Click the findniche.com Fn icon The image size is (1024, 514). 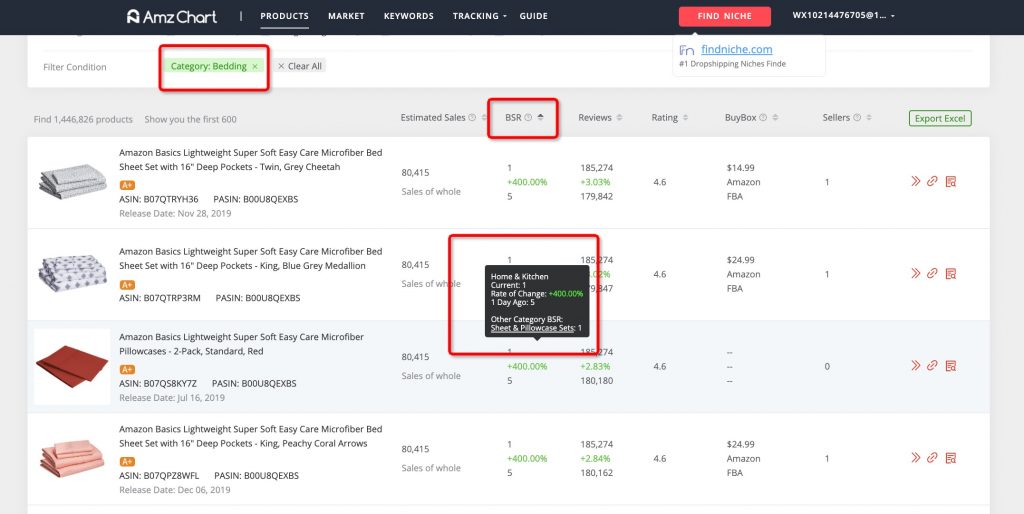[x=686, y=50]
